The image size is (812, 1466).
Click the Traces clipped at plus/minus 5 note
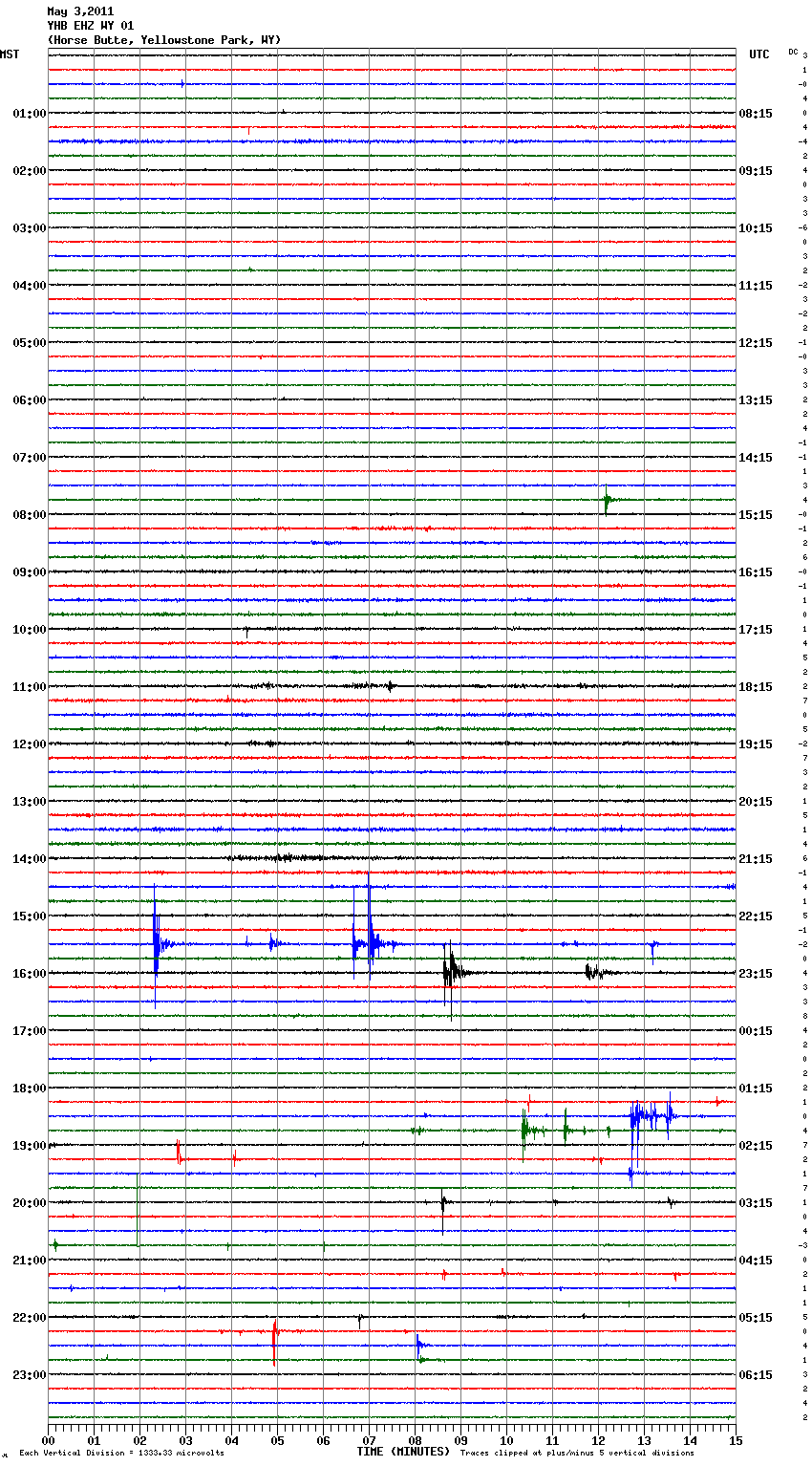coord(577,1454)
